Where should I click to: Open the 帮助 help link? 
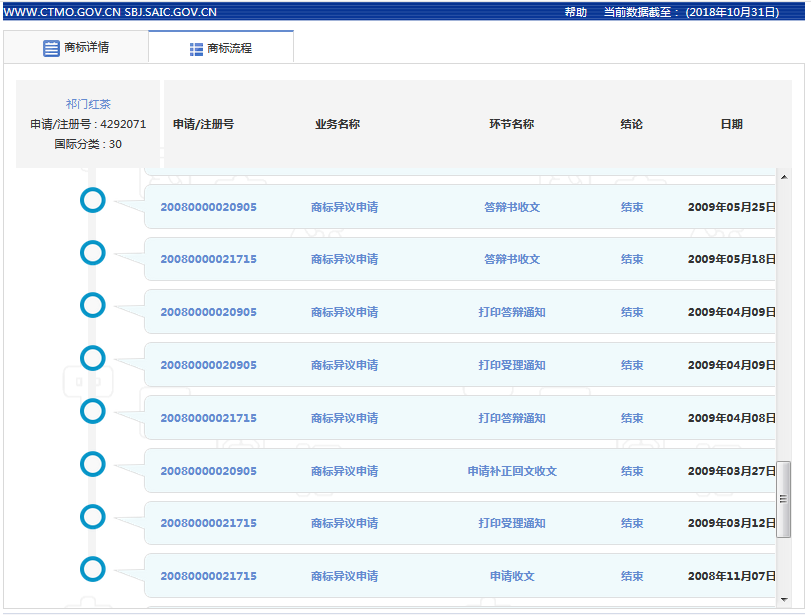pyautogui.click(x=576, y=12)
